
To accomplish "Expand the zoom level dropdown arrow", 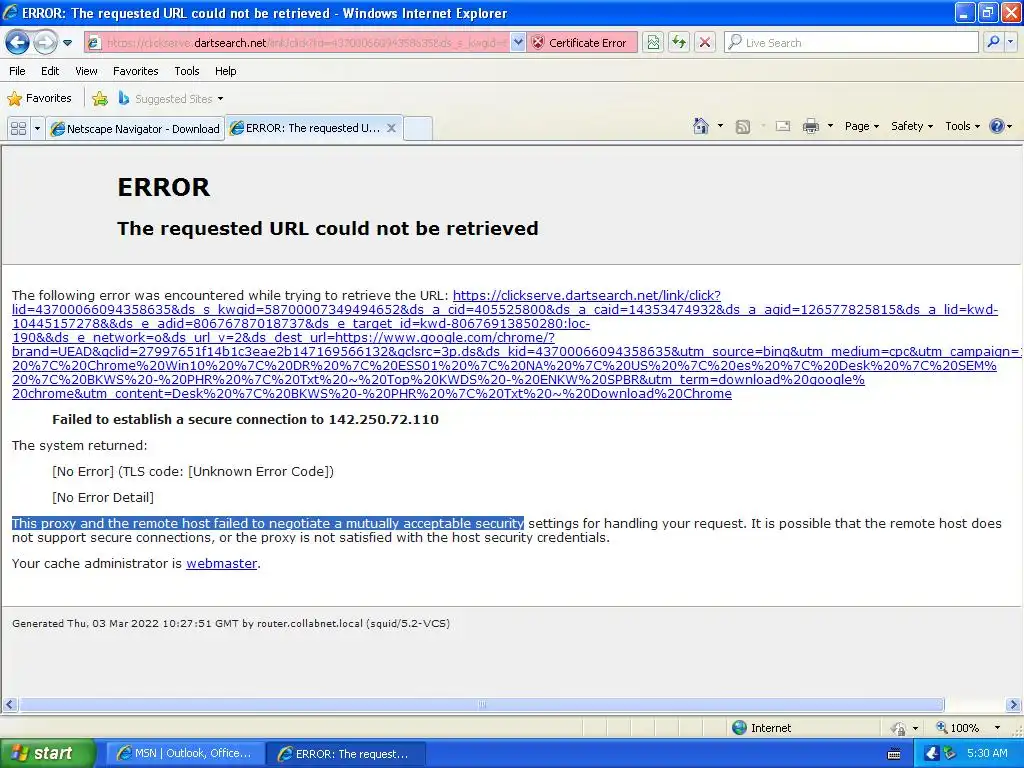I will click(x=997, y=728).
